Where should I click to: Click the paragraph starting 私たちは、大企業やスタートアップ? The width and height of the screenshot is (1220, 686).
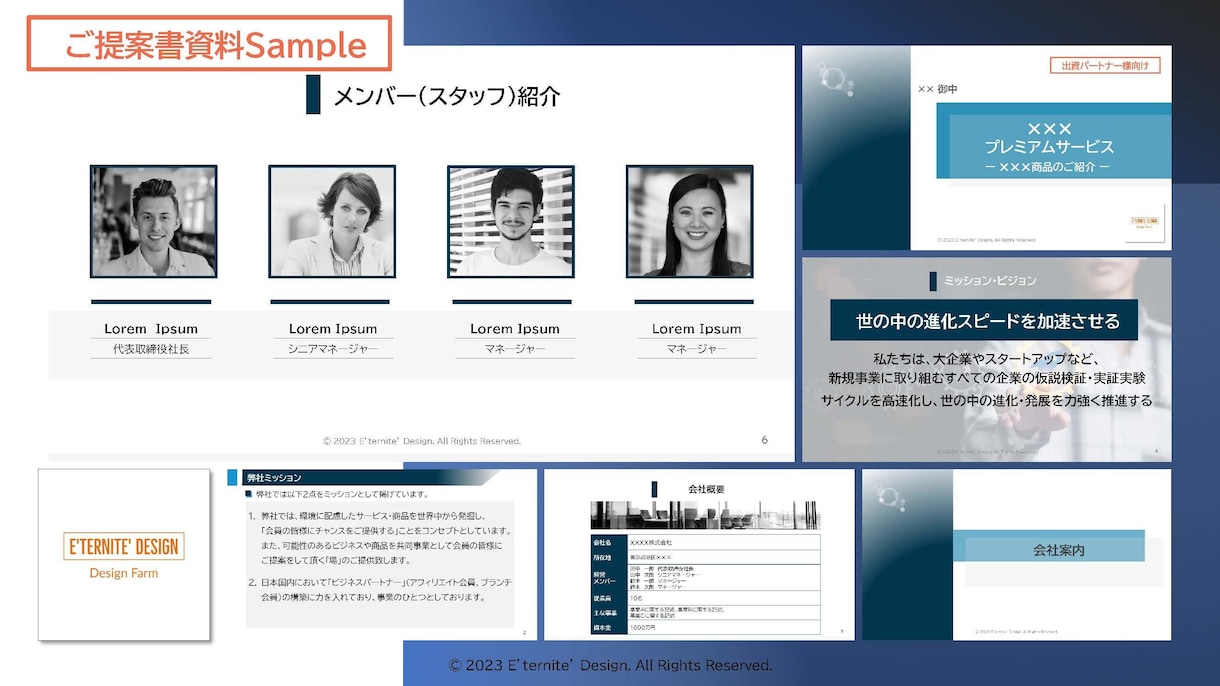click(x=986, y=379)
